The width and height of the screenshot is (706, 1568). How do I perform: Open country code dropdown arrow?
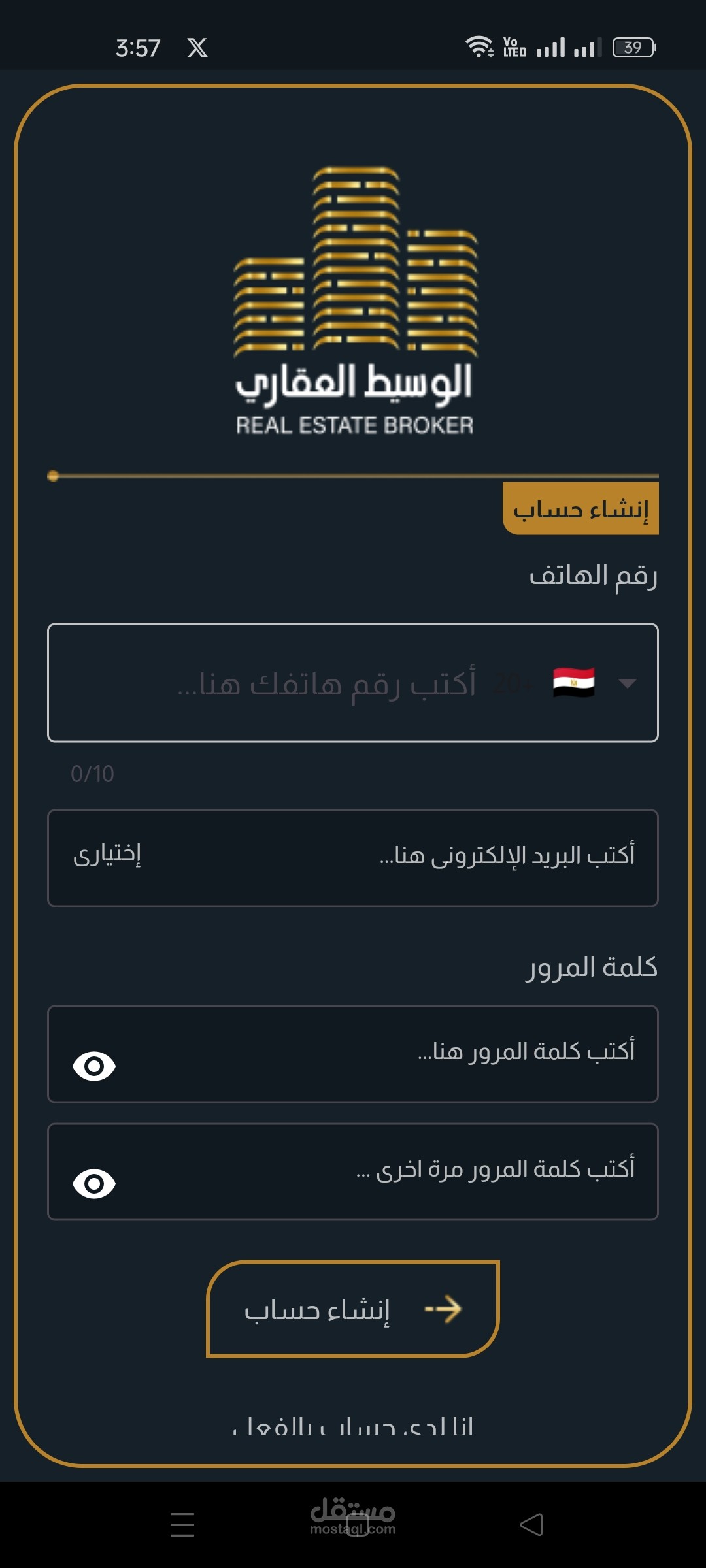coord(627,683)
